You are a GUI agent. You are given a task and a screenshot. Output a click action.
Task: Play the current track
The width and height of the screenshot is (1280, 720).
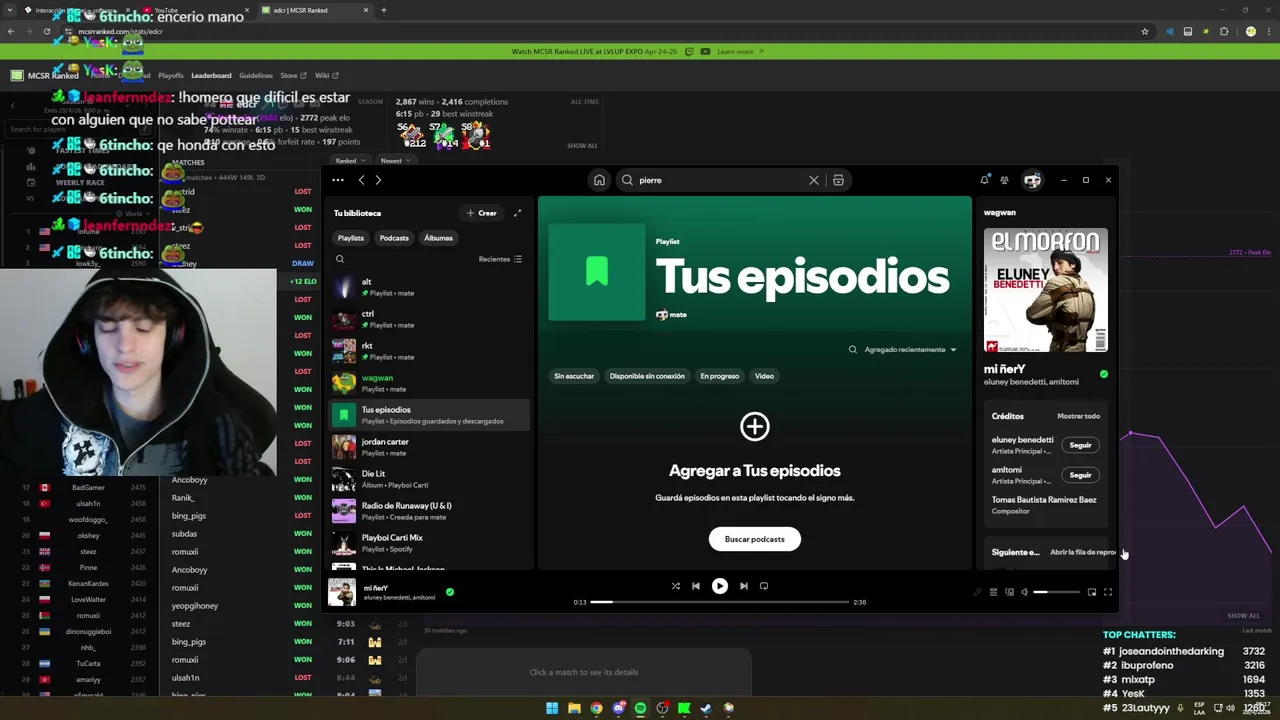tap(720, 586)
